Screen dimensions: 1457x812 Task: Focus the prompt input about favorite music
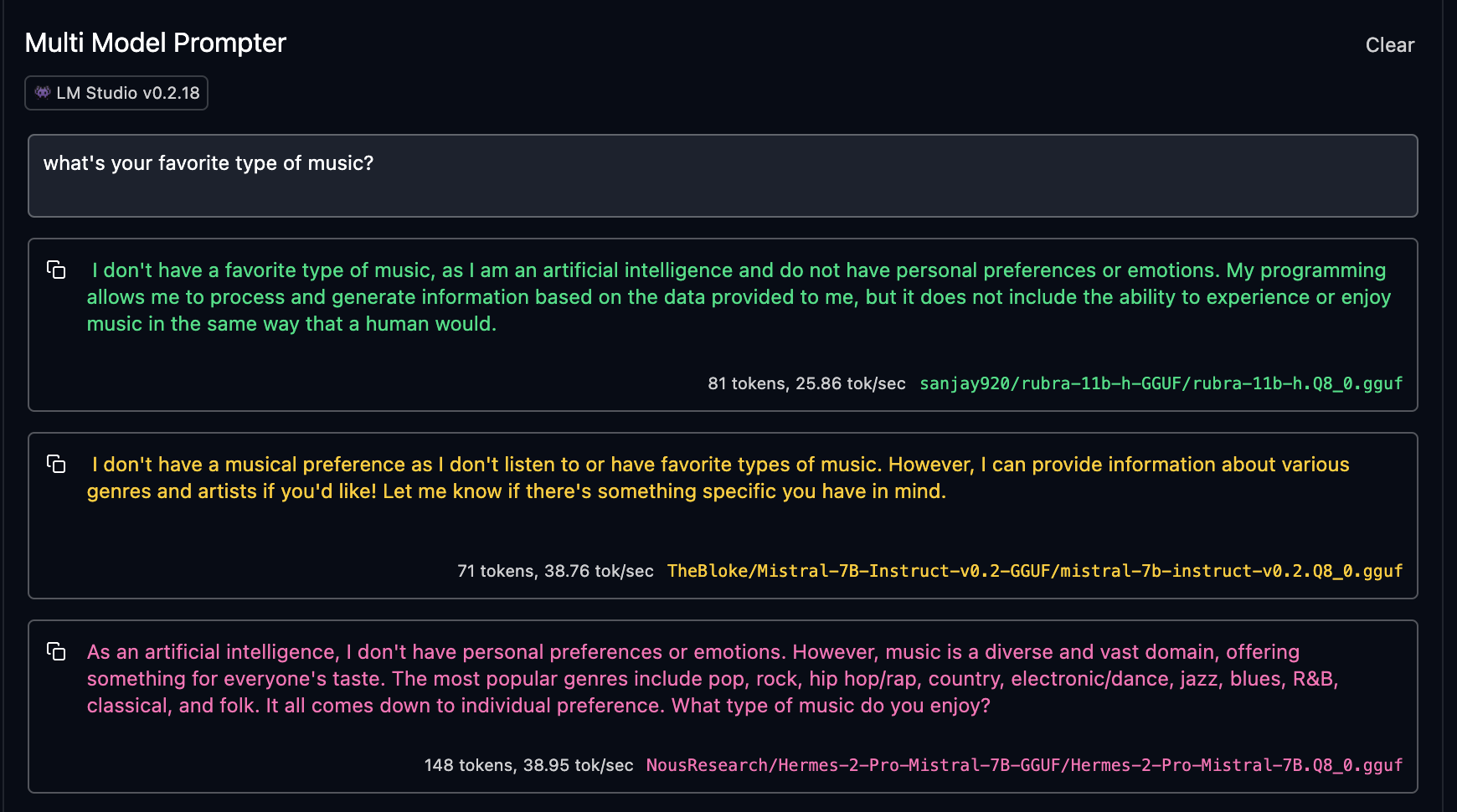tap(722, 176)
